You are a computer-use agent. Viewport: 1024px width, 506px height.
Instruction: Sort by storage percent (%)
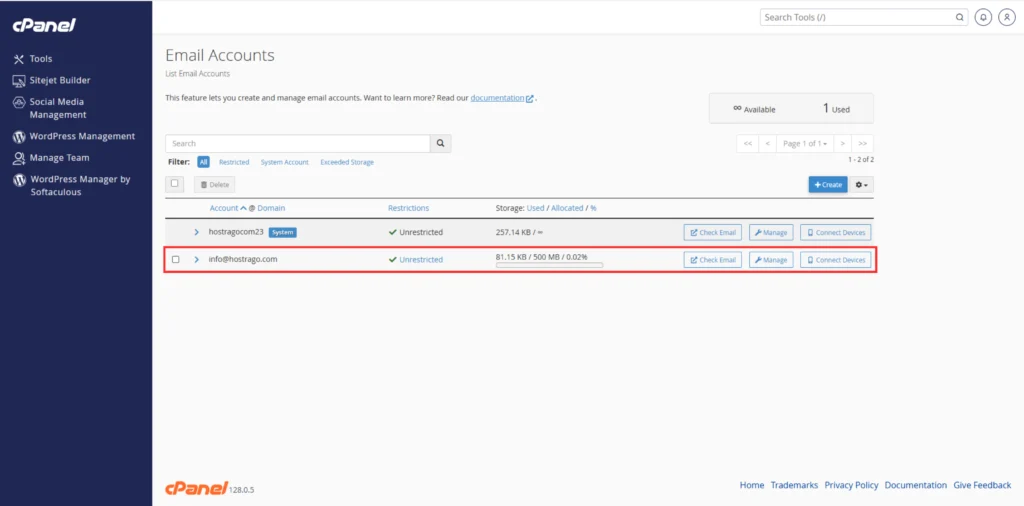594,208
